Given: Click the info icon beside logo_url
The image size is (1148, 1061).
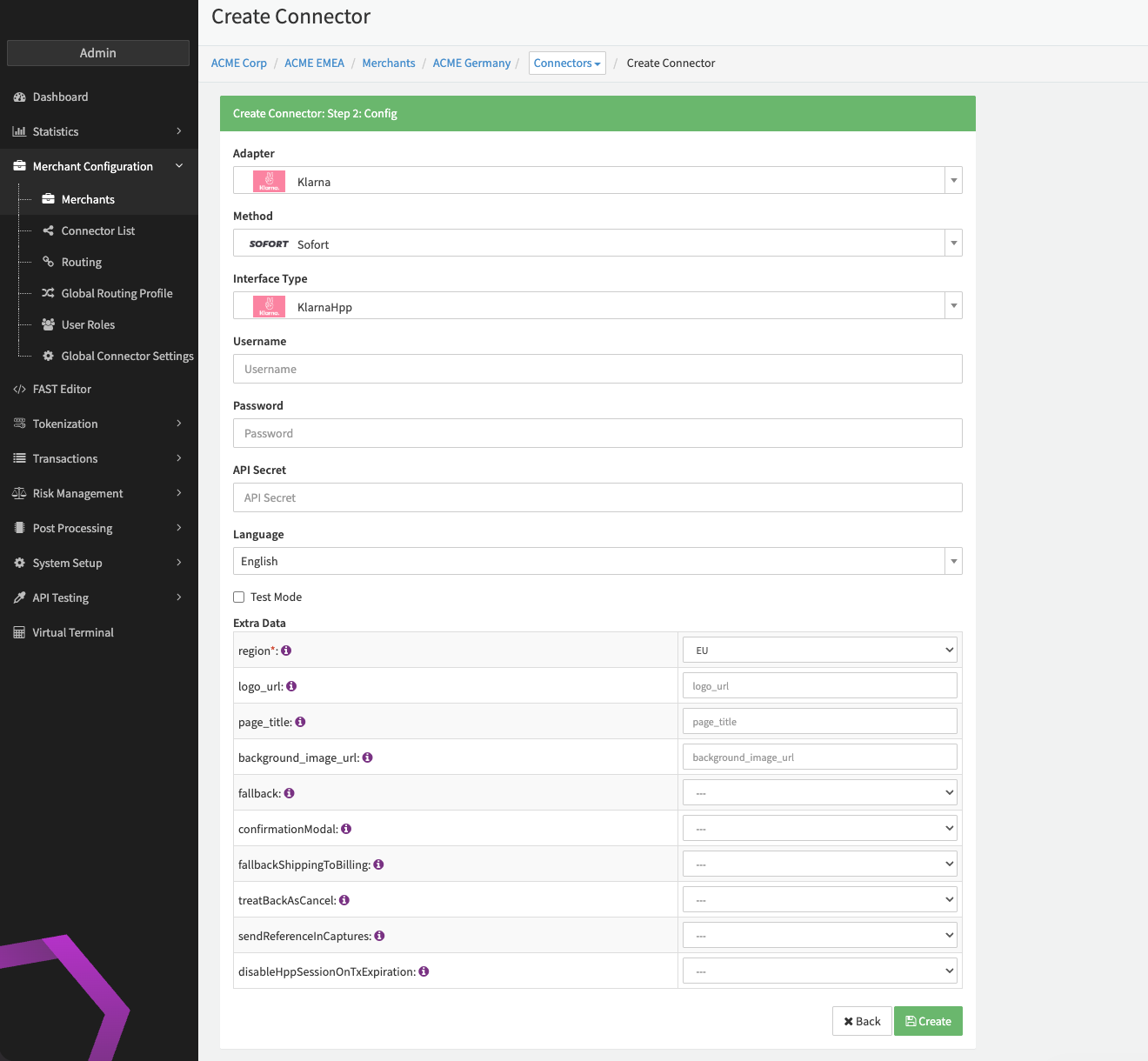Looking at the screenshot, I should coord(291,686).
